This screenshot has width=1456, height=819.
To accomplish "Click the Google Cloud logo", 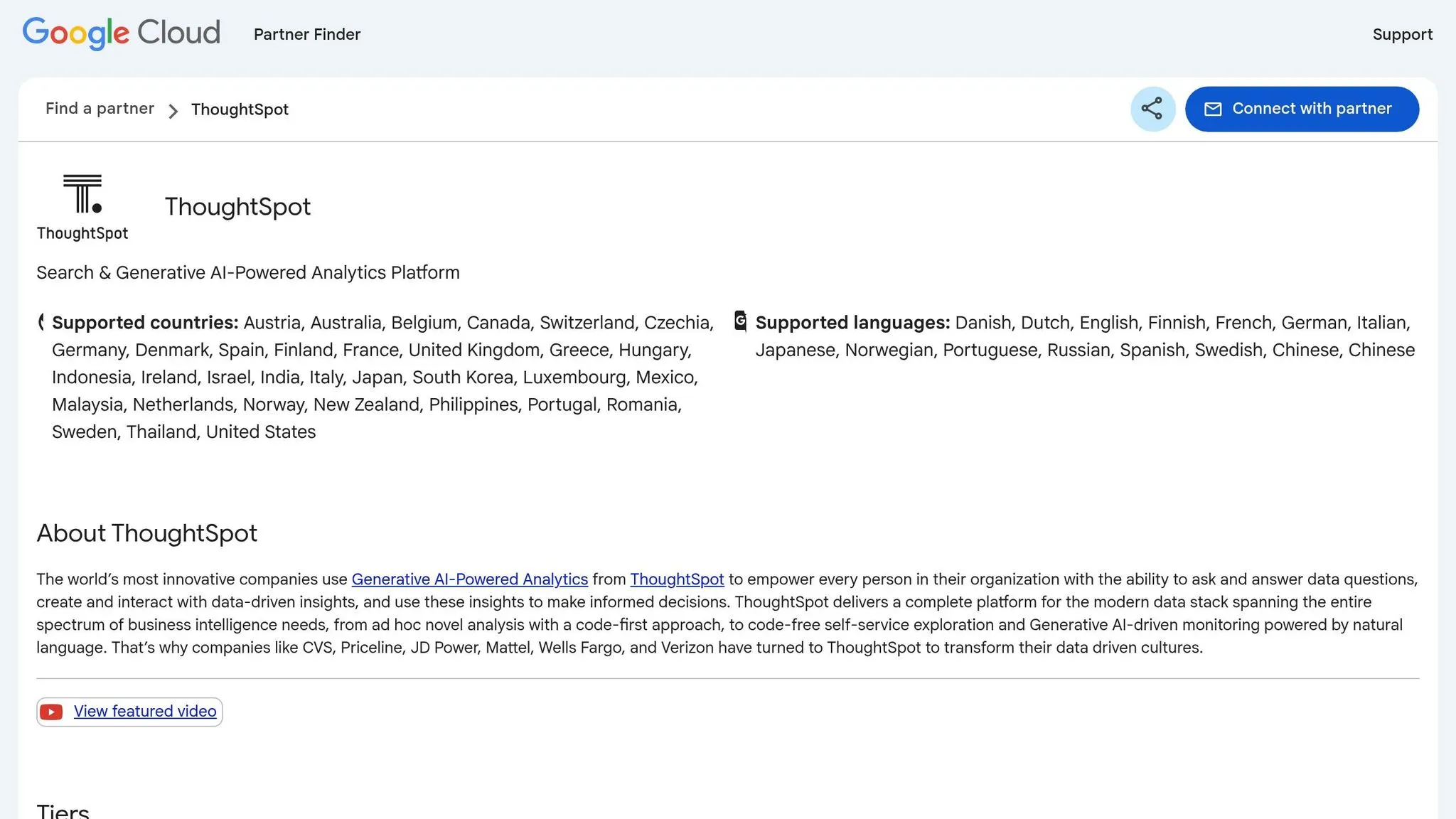I will pyautogui.click(x=122, y=33).
